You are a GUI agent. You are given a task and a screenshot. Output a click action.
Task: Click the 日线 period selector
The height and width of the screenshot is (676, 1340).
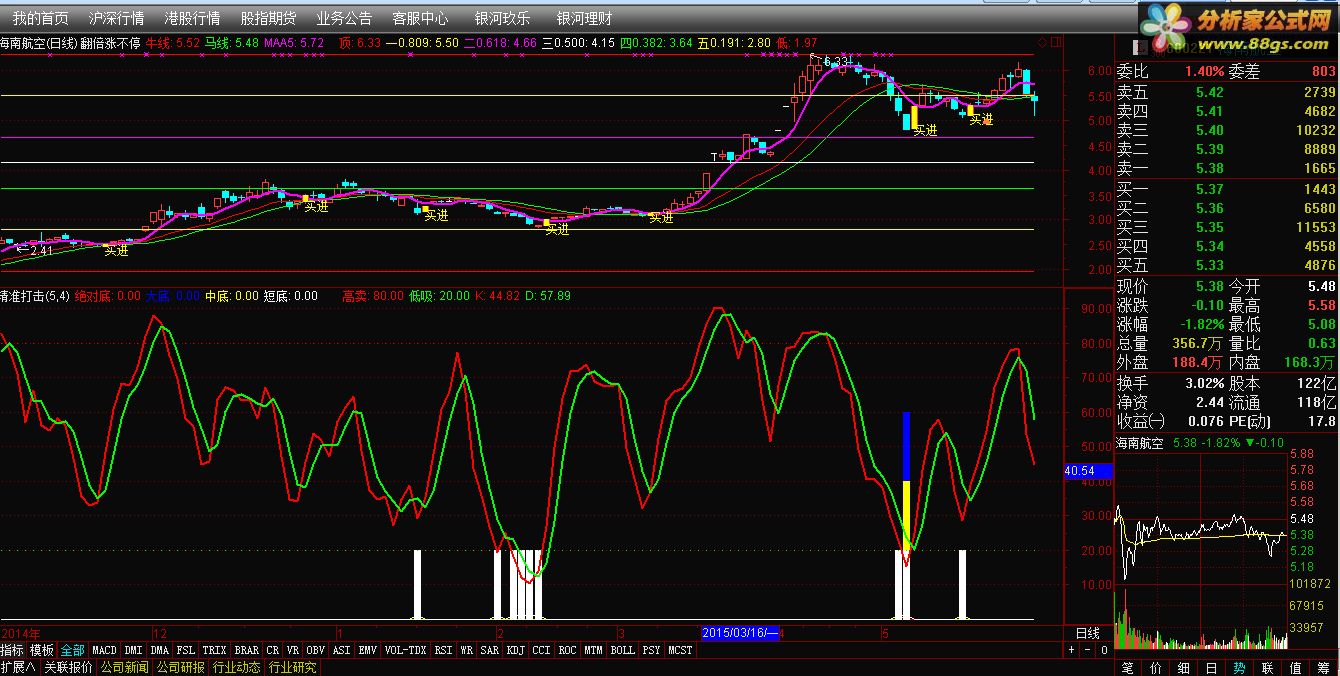tap(1087, 633)
